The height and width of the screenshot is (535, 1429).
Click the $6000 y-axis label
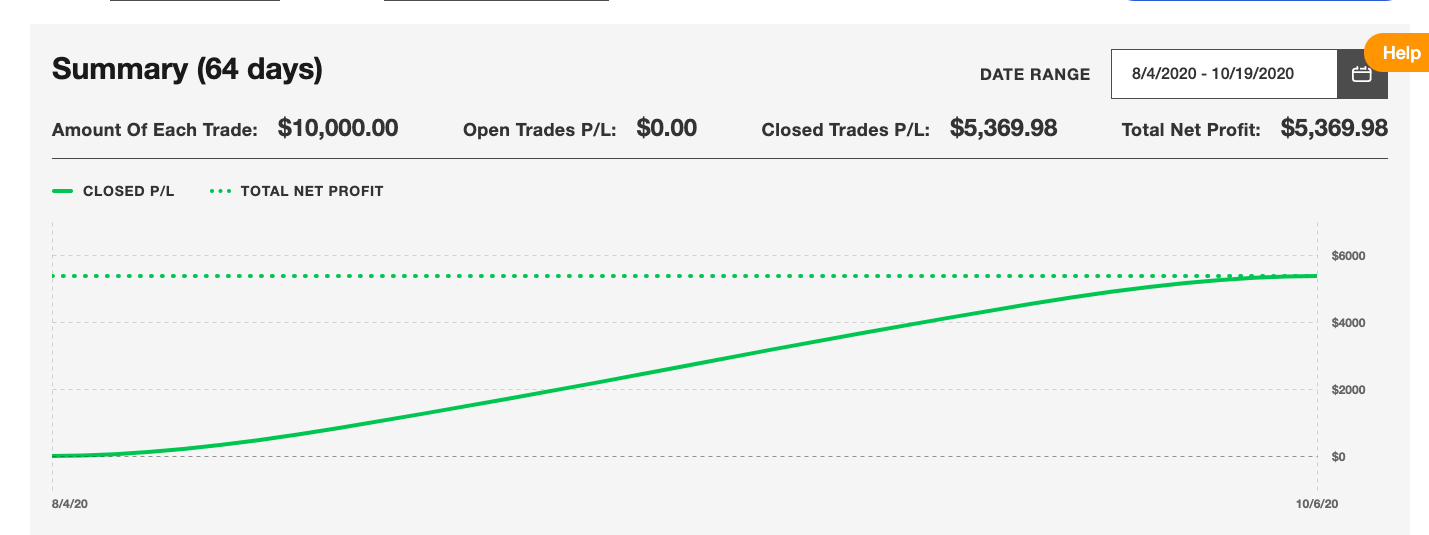pyautogui.click(x=1348, y=256)
